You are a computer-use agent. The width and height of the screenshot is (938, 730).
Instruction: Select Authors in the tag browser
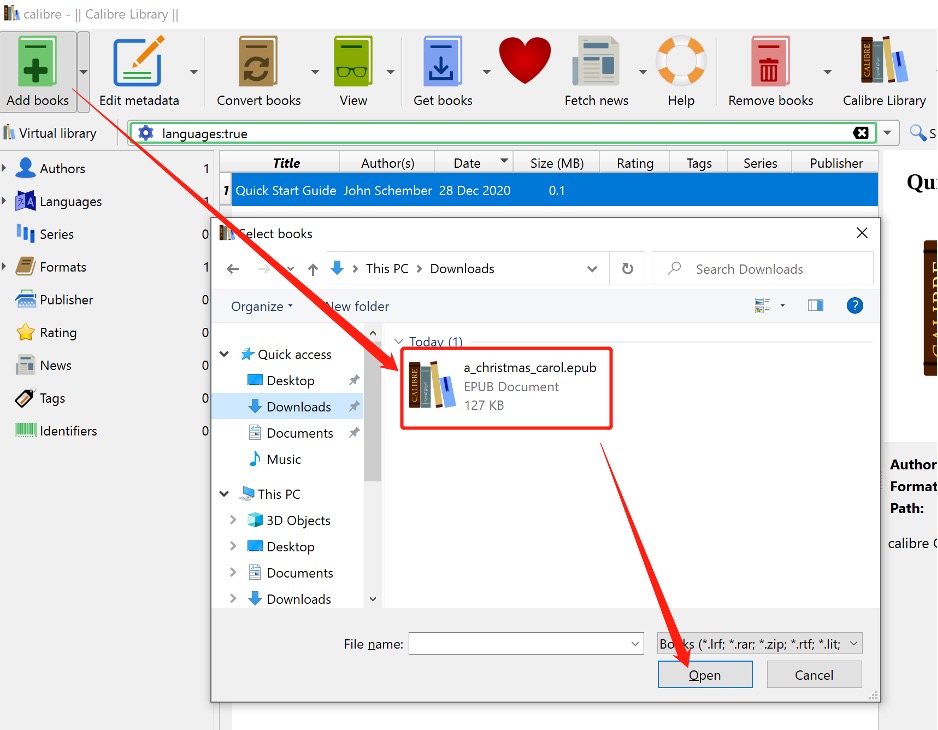(x=62, y=169)
